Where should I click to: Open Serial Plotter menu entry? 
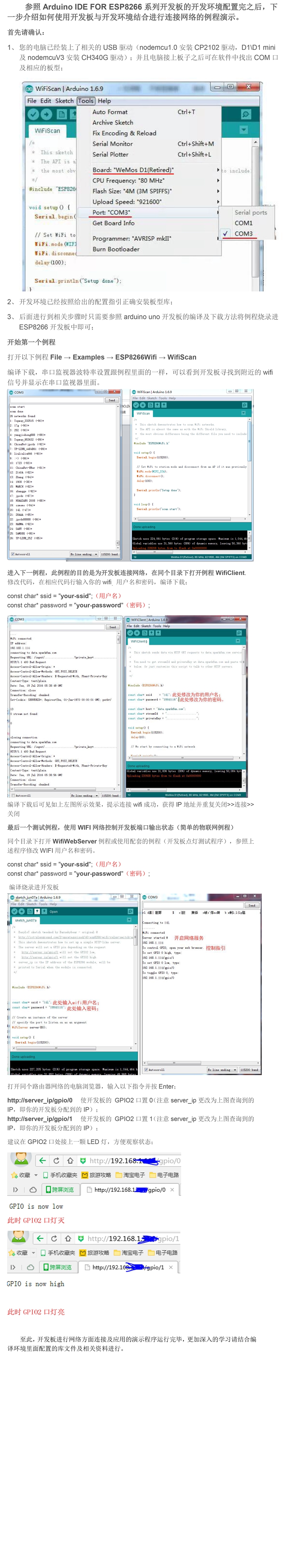click(x=148, y=155)
